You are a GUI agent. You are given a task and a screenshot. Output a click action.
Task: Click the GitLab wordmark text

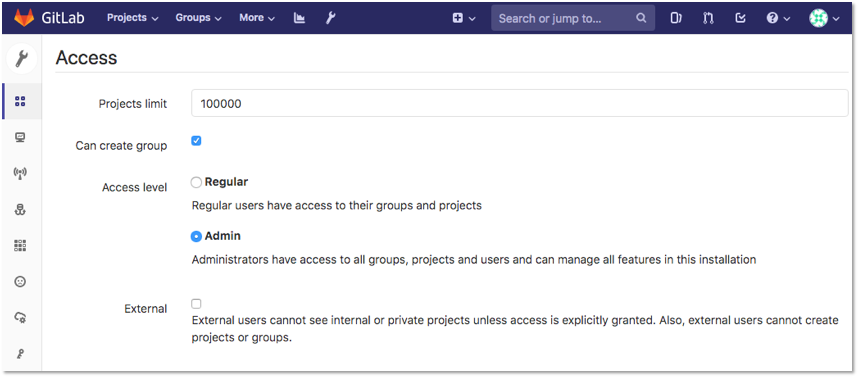pos(63,18)
